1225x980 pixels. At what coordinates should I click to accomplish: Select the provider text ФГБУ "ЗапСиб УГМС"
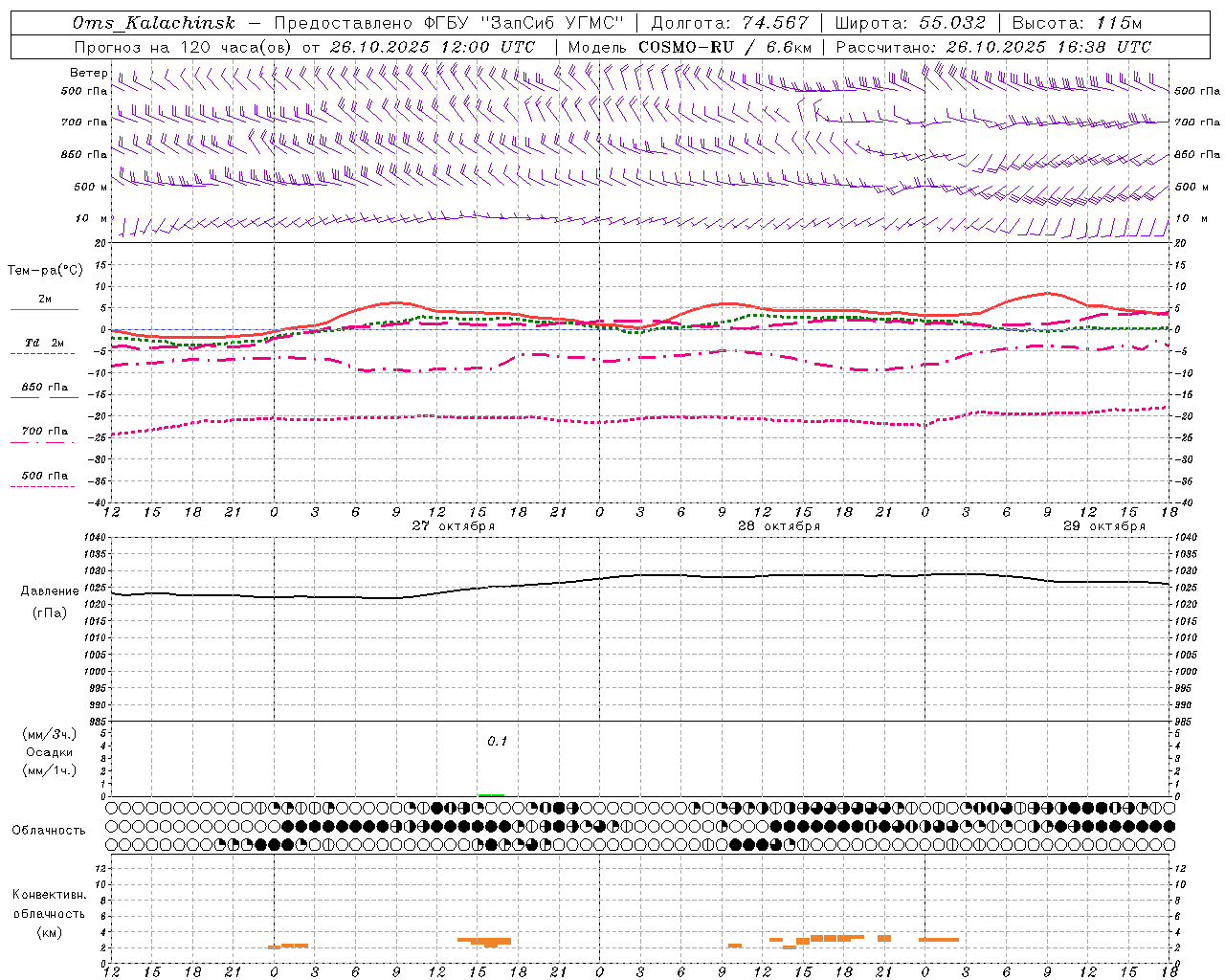524,23
